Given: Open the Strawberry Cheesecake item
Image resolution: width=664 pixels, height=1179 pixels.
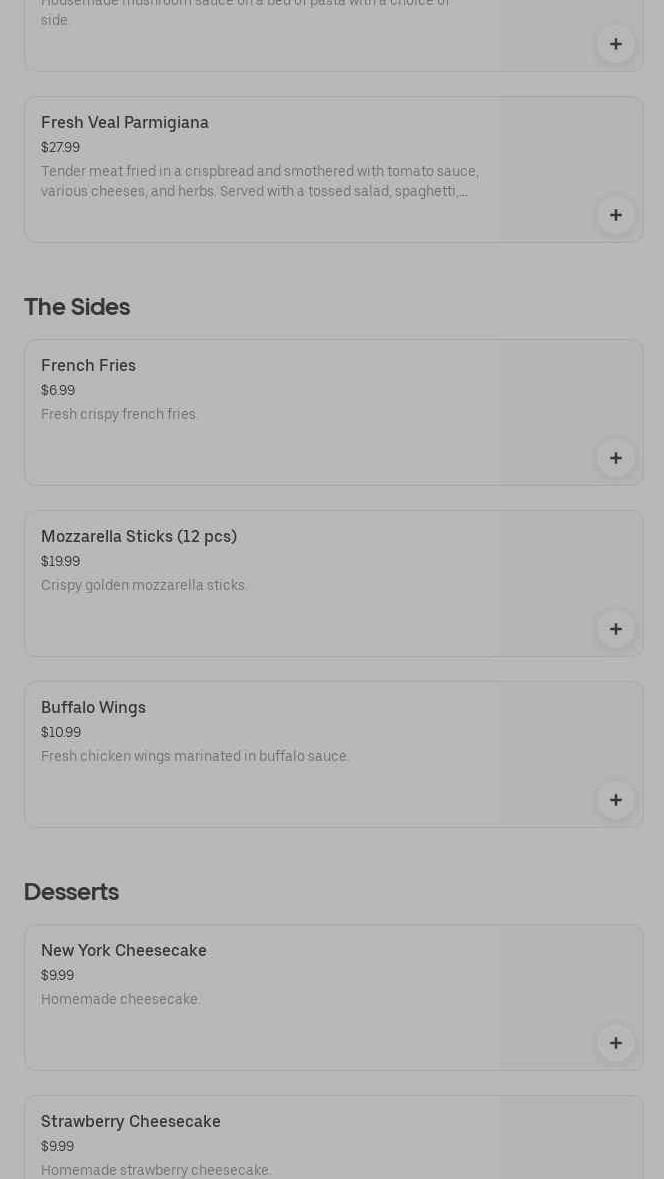Looking at the screenshot, I should 131,1122.
